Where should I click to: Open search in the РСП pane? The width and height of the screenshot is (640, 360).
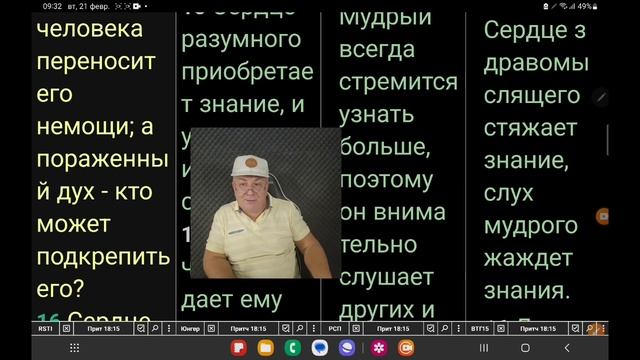point(444,328)
